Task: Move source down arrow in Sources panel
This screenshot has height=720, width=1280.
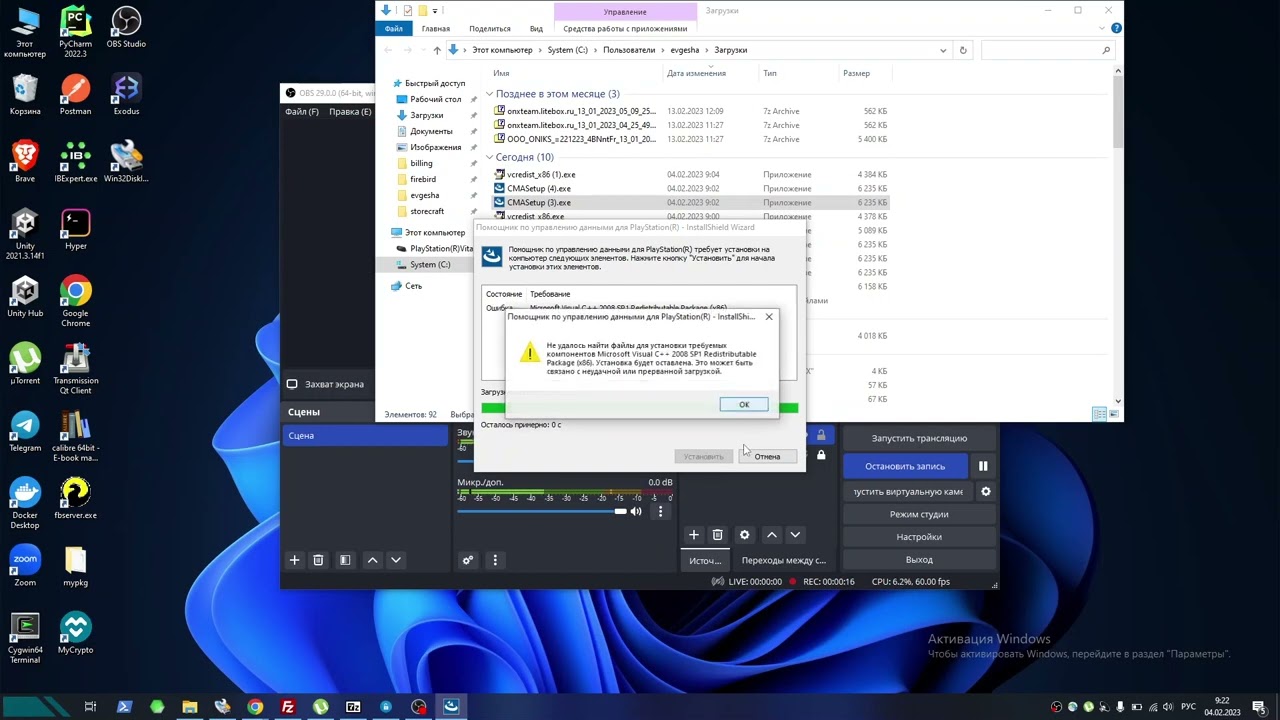Action: pos(795,535)
